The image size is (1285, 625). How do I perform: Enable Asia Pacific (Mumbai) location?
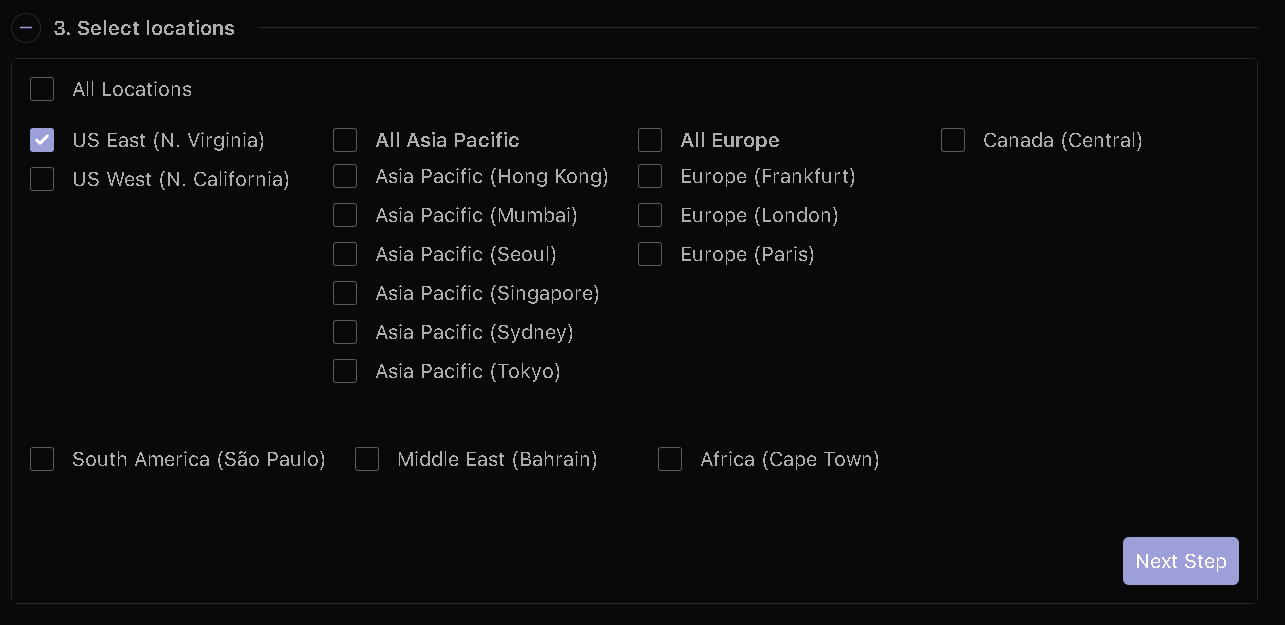click(x=345, y=215)
